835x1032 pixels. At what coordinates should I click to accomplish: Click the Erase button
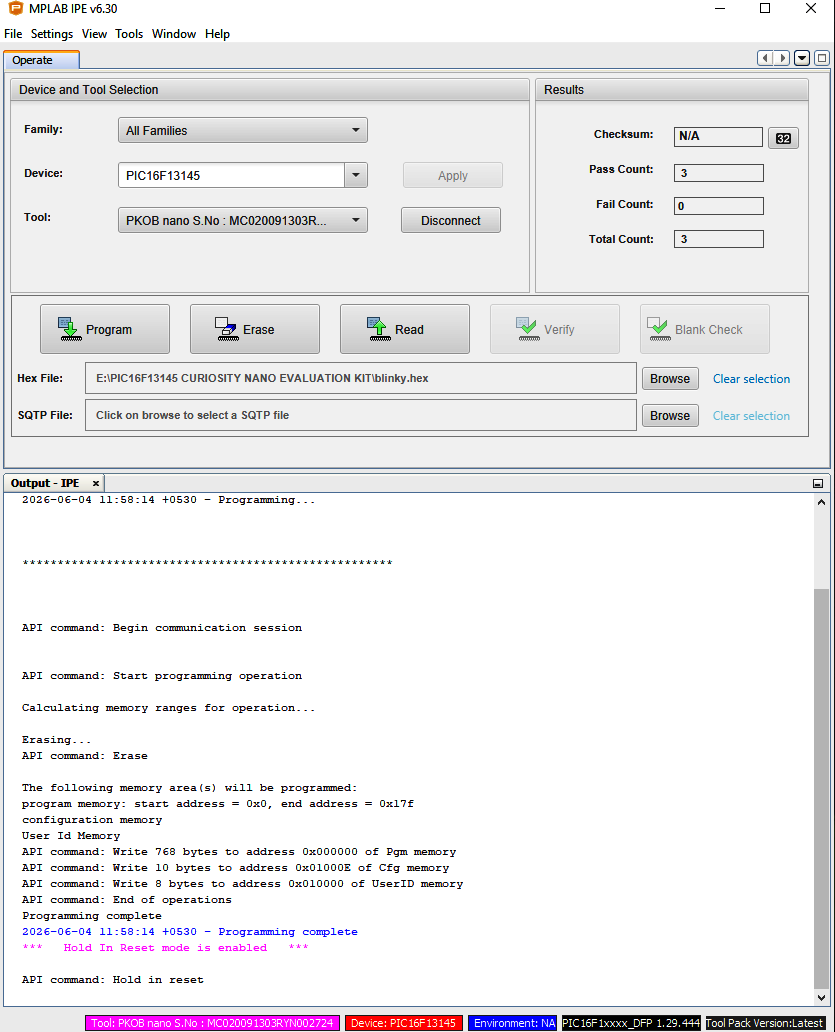coord(255,329)
